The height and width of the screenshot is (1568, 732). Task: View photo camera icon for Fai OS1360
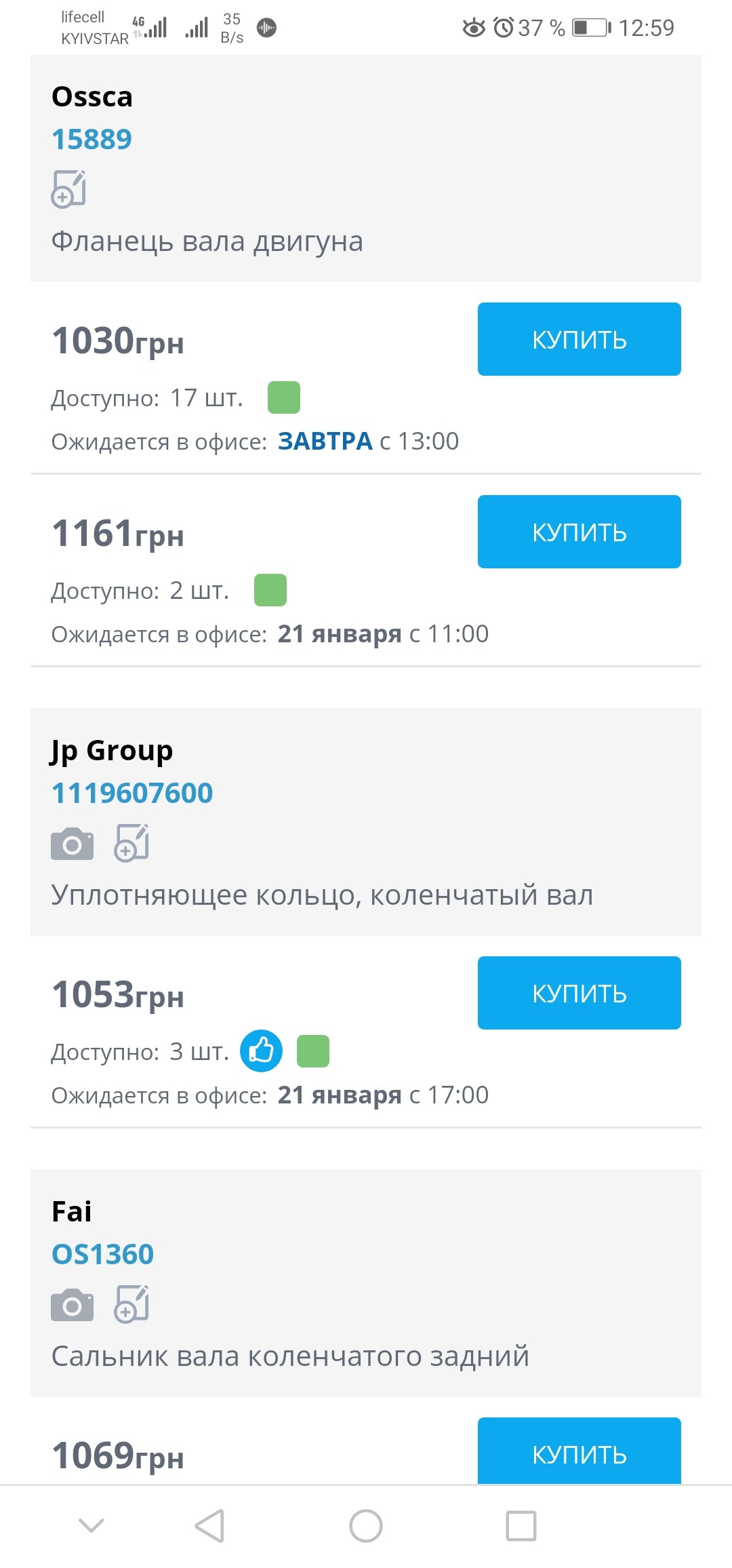(72, 1305)
